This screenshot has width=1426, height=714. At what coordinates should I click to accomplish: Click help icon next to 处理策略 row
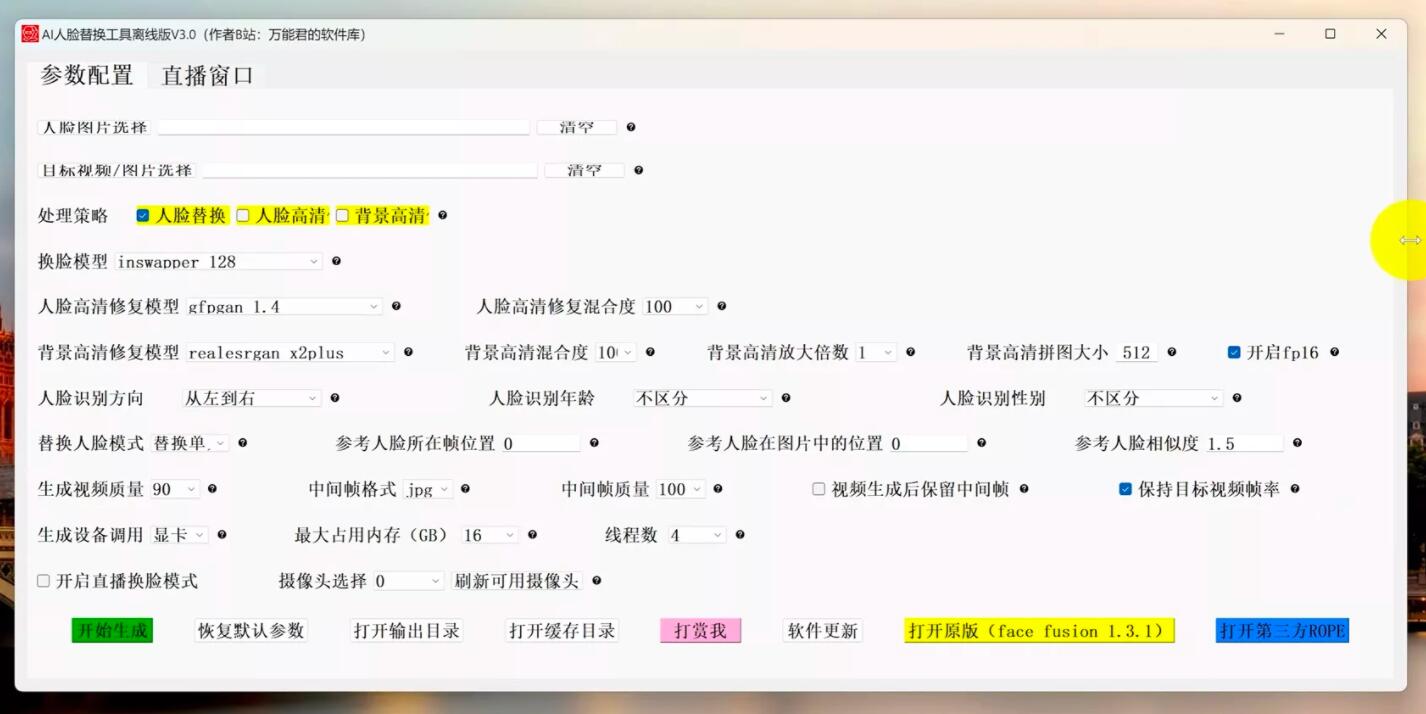pyautogui.click(x=441, y=215)
